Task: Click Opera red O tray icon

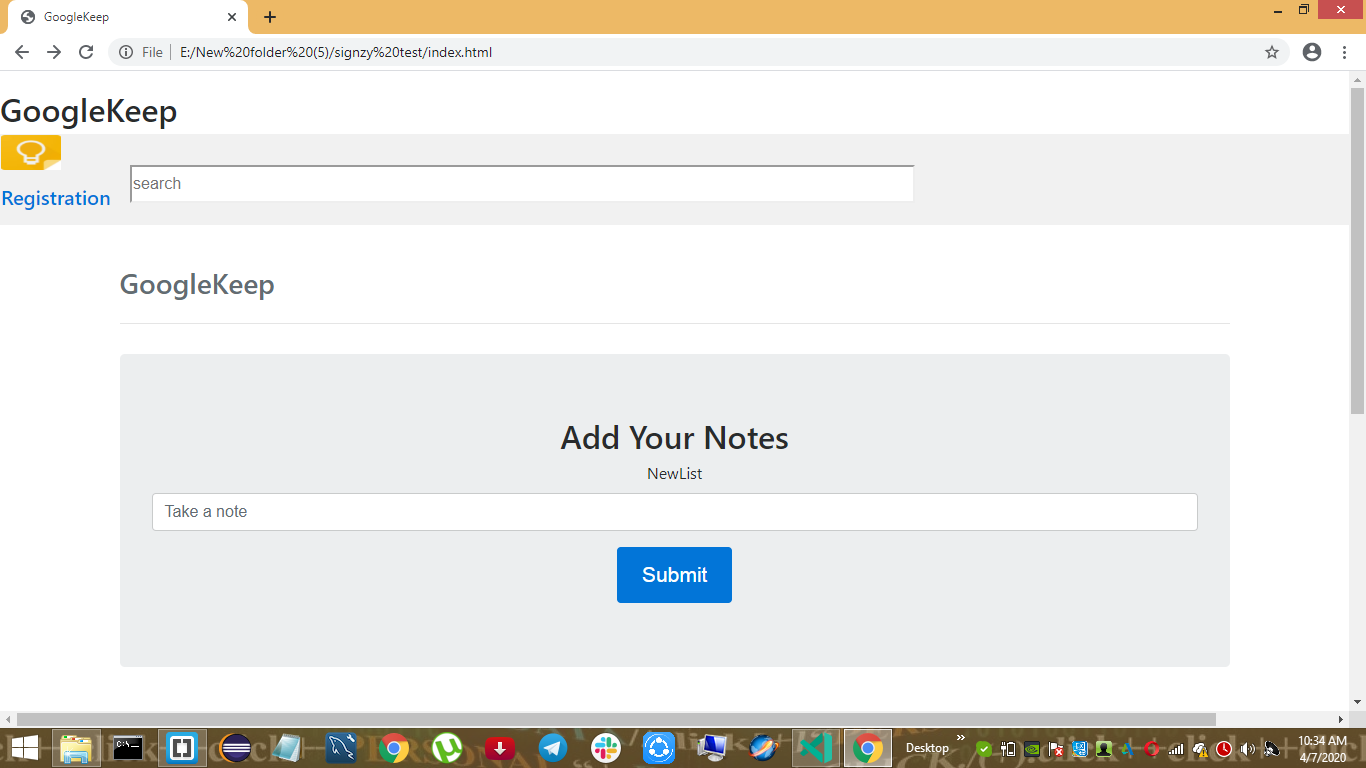Action: (x=1152, y=749)
